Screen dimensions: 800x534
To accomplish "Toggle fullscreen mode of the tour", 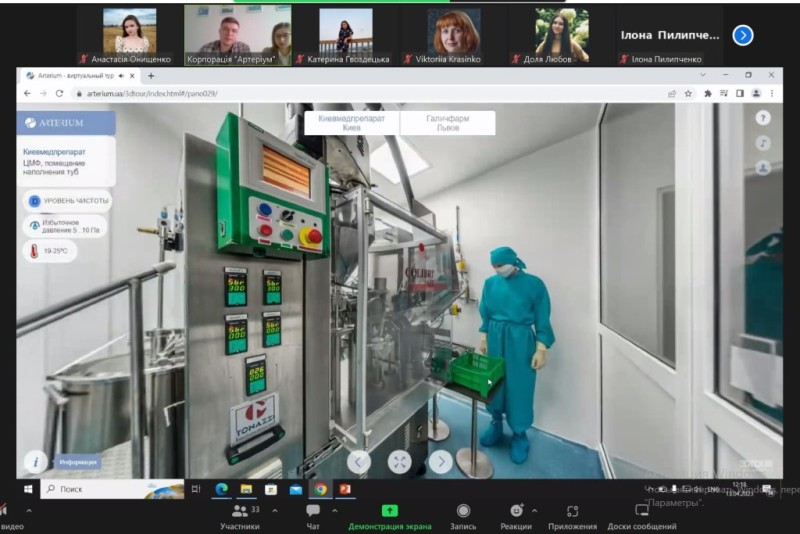I will [x=400, y=461].
